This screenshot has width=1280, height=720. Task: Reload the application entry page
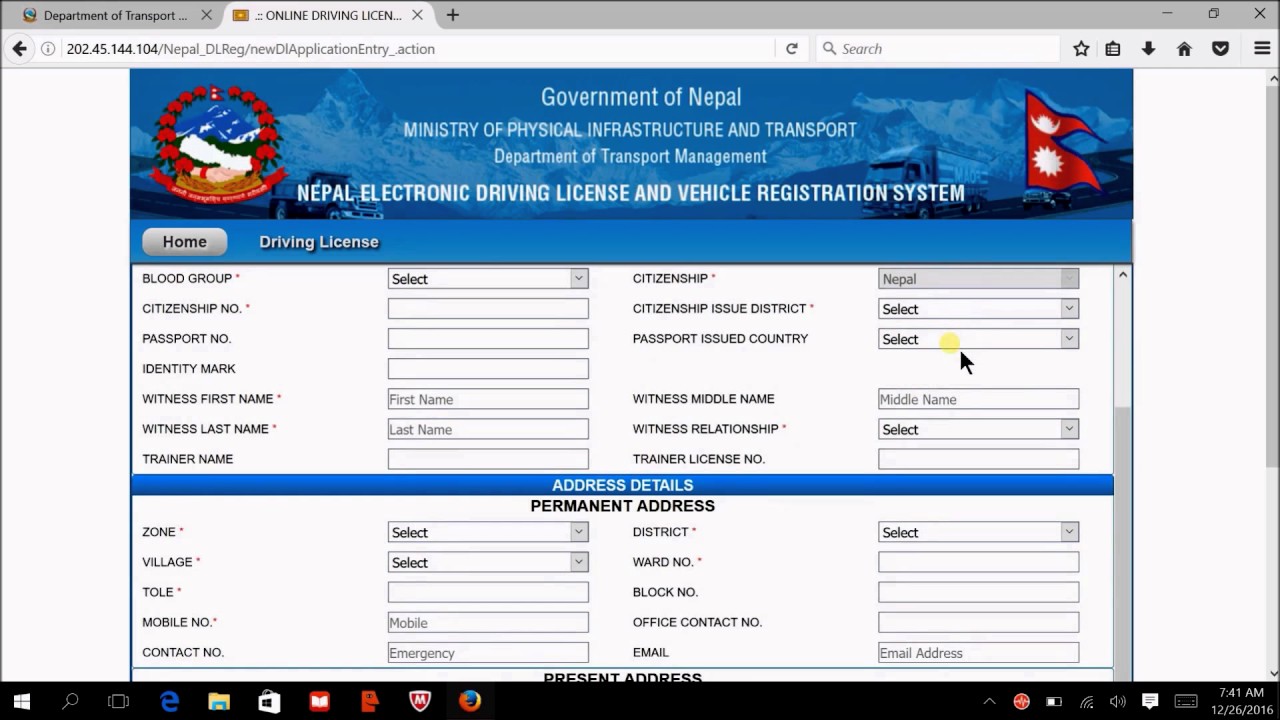pyautogui.click(x=791, y=48)
